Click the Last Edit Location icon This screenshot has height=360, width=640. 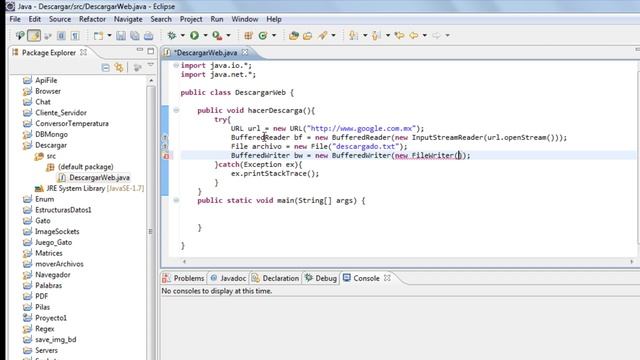coord(399,36)
